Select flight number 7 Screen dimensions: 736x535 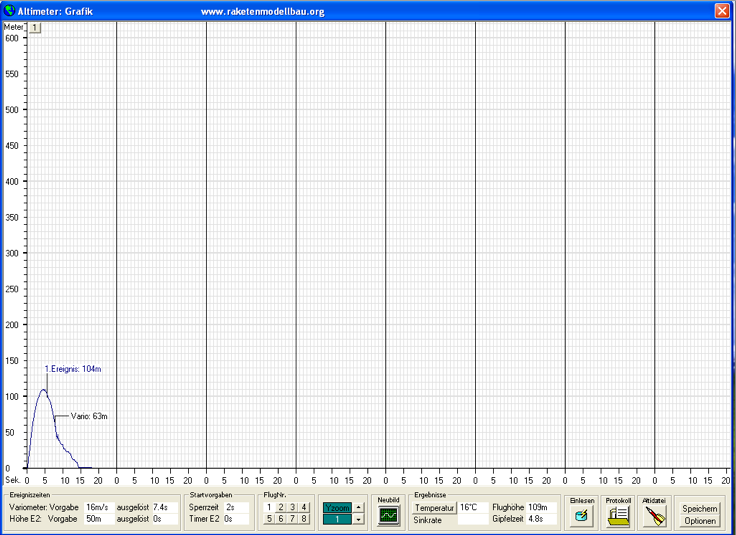click(x=293, y=519)
